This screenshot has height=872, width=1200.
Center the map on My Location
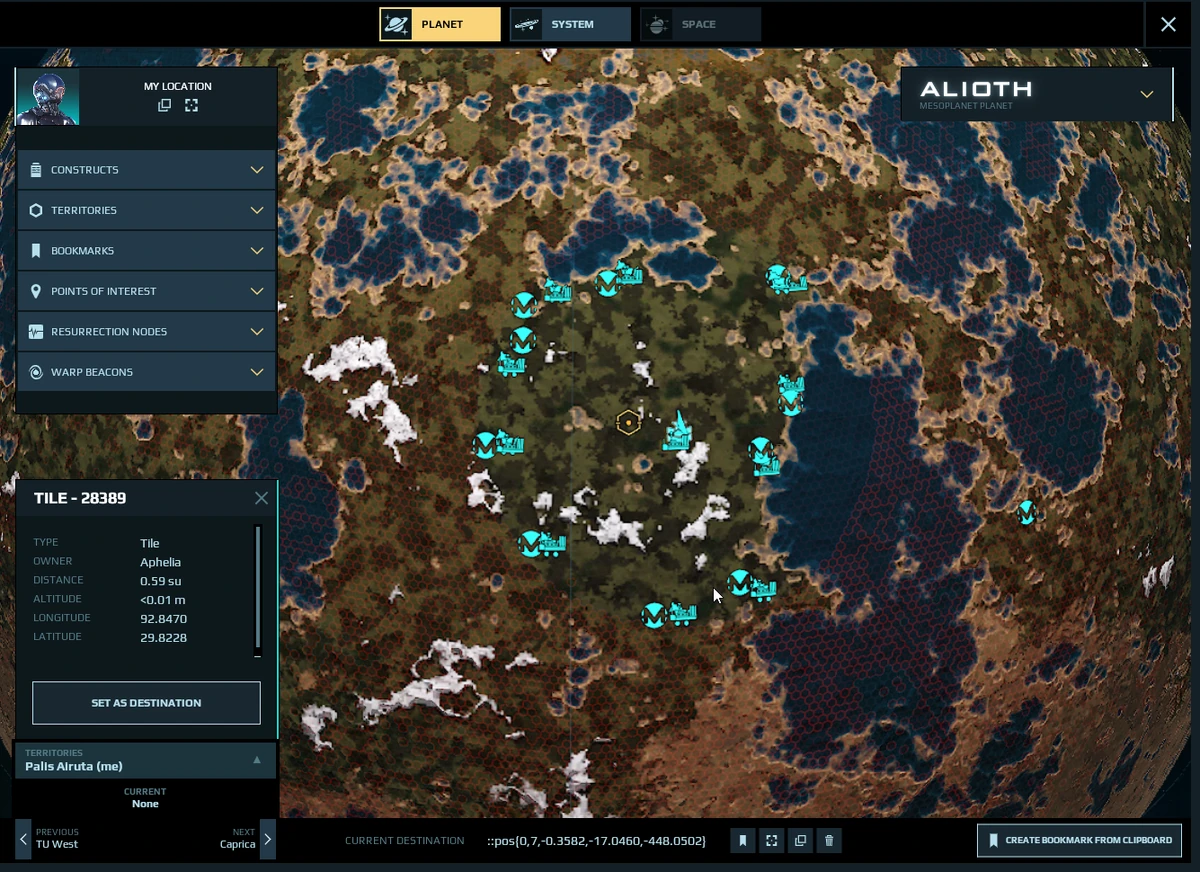pyautogui.click(x=190, y=105)
